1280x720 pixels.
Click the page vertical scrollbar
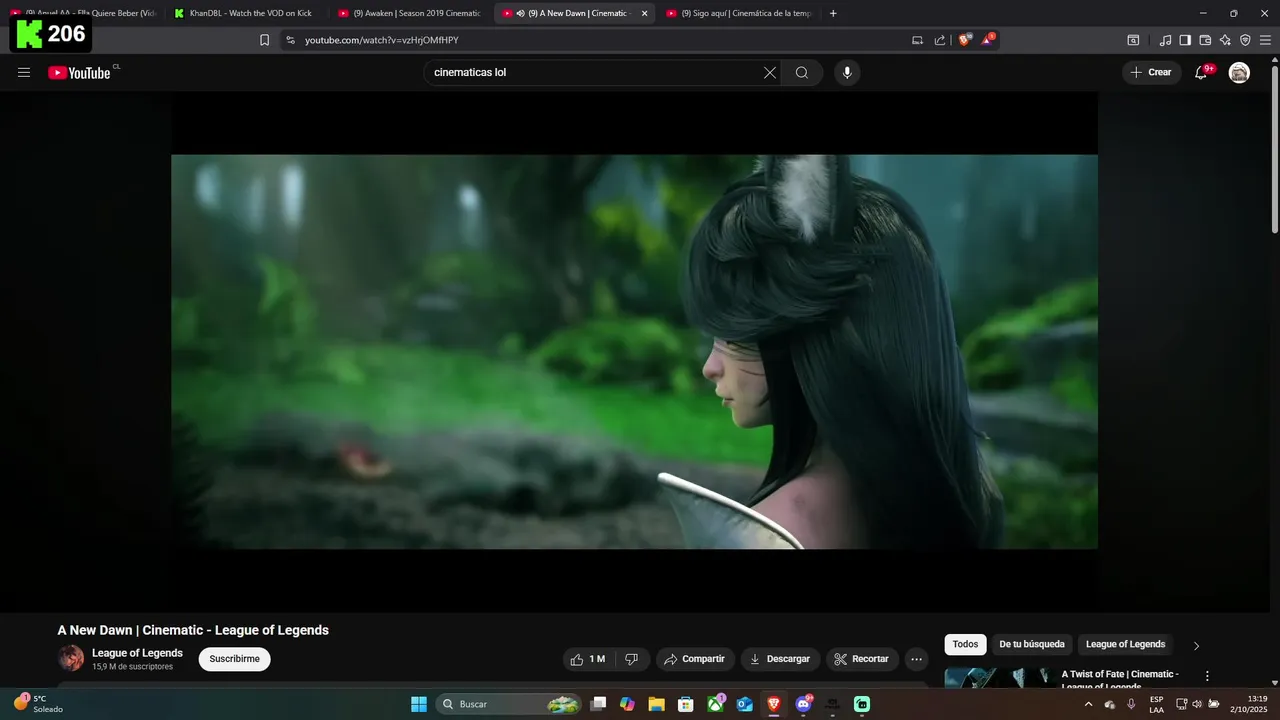[x=1273, y=150]
